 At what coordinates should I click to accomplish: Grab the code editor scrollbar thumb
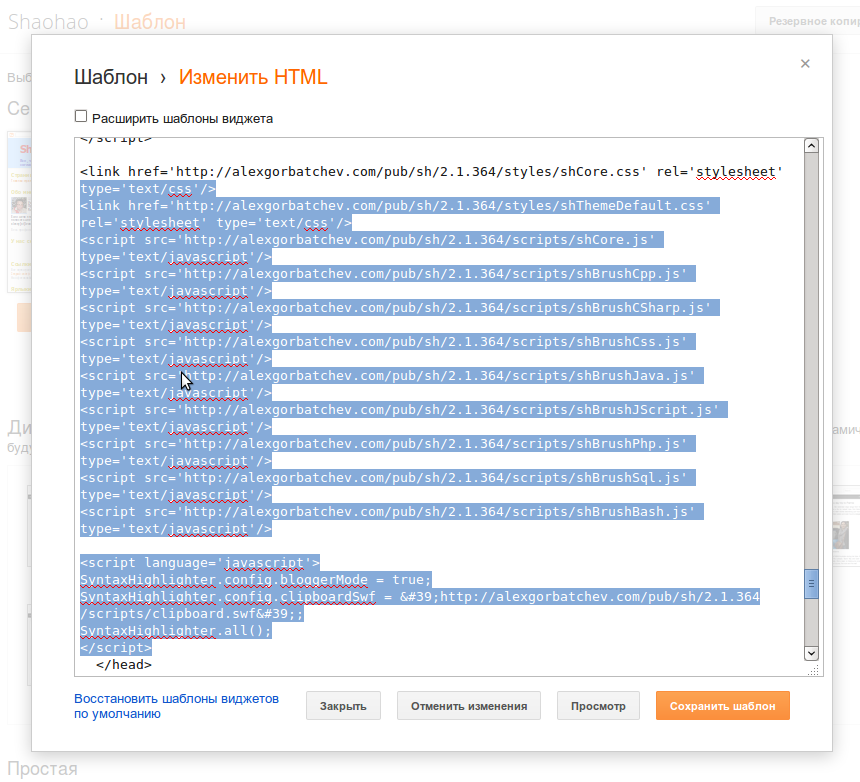(811, 585)
